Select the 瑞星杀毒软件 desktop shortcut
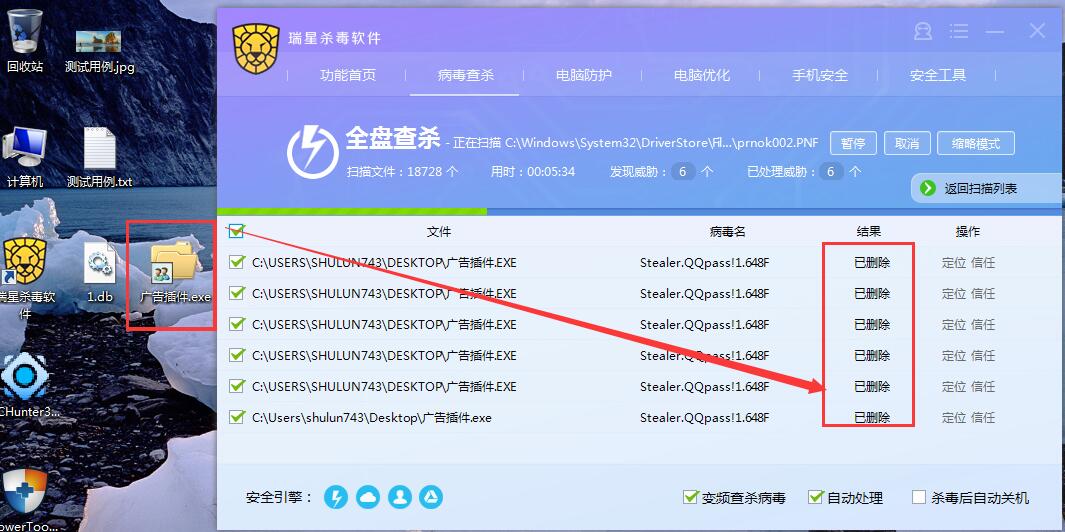This screenshot has height=532, width=1065. coord(25,279)
